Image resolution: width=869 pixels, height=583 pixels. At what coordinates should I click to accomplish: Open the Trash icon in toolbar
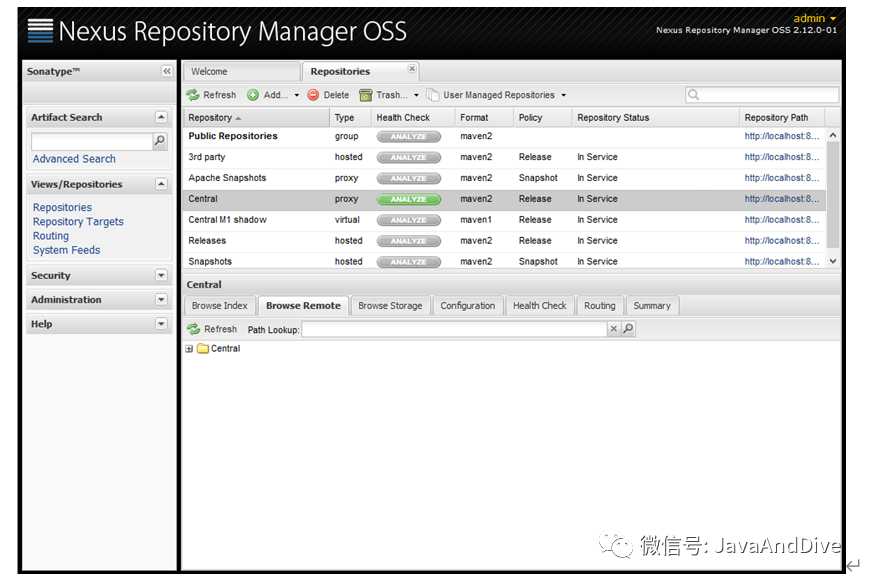point(365,95)
